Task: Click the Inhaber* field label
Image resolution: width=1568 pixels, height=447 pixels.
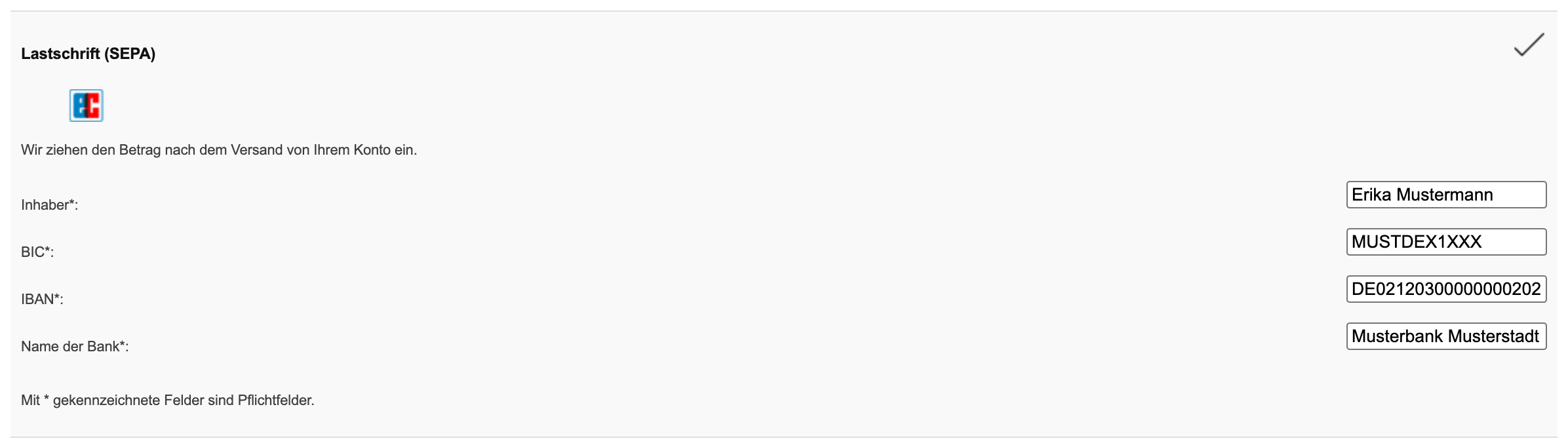Action: click(50, 205)
